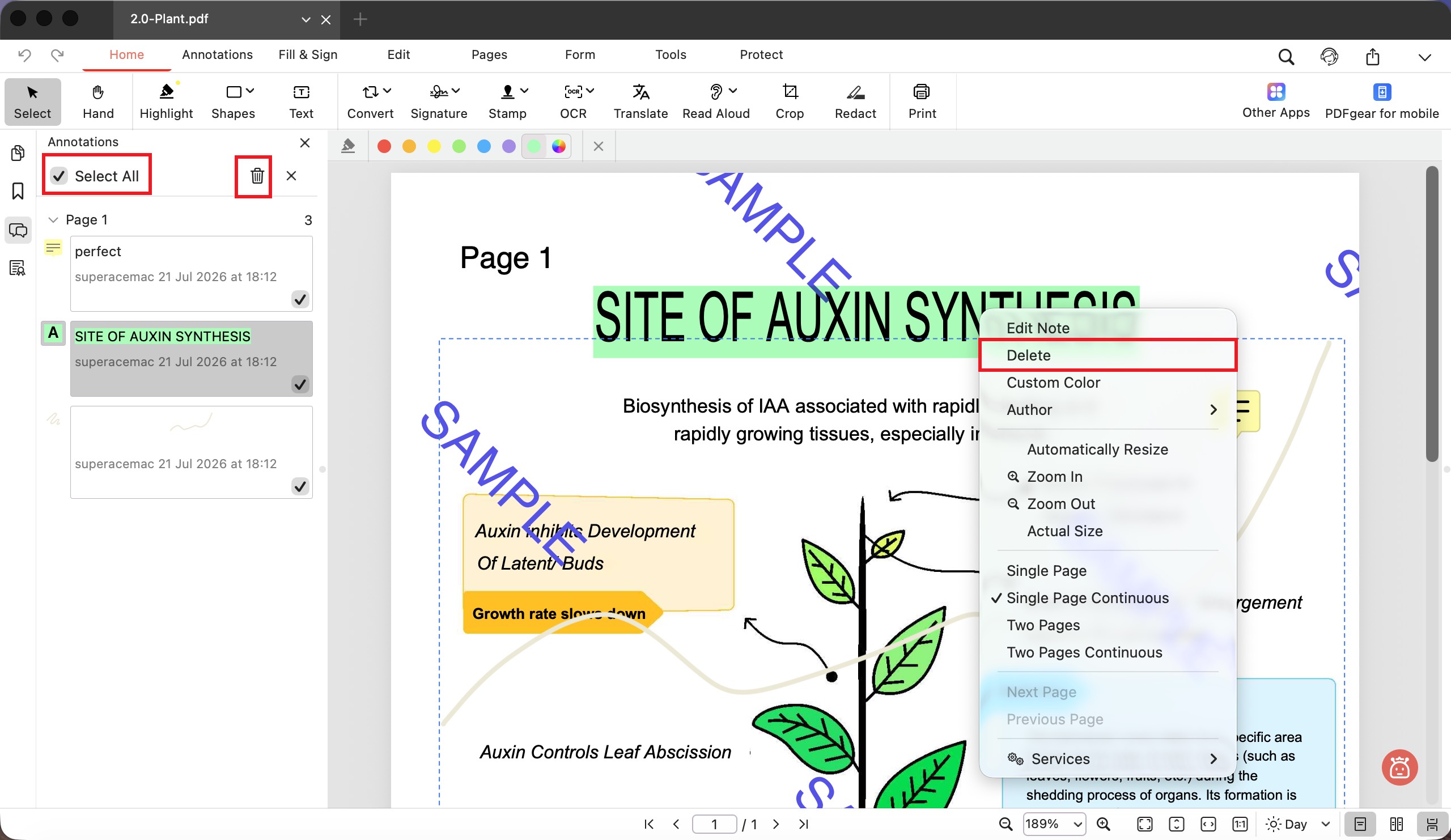Toggle the annotations sidebar panel
1451x840 pixels.
tap(18, 230)
